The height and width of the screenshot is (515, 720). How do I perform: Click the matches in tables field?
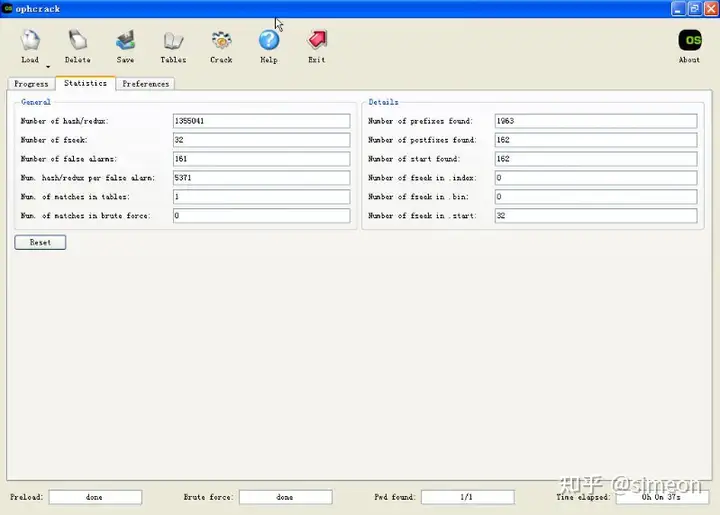point(261,197)
